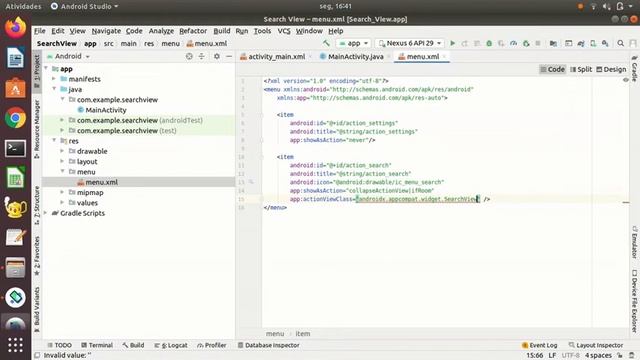640x360 pixels.
Task: Click the line 13 gutter icon
Action: (251, 182)
